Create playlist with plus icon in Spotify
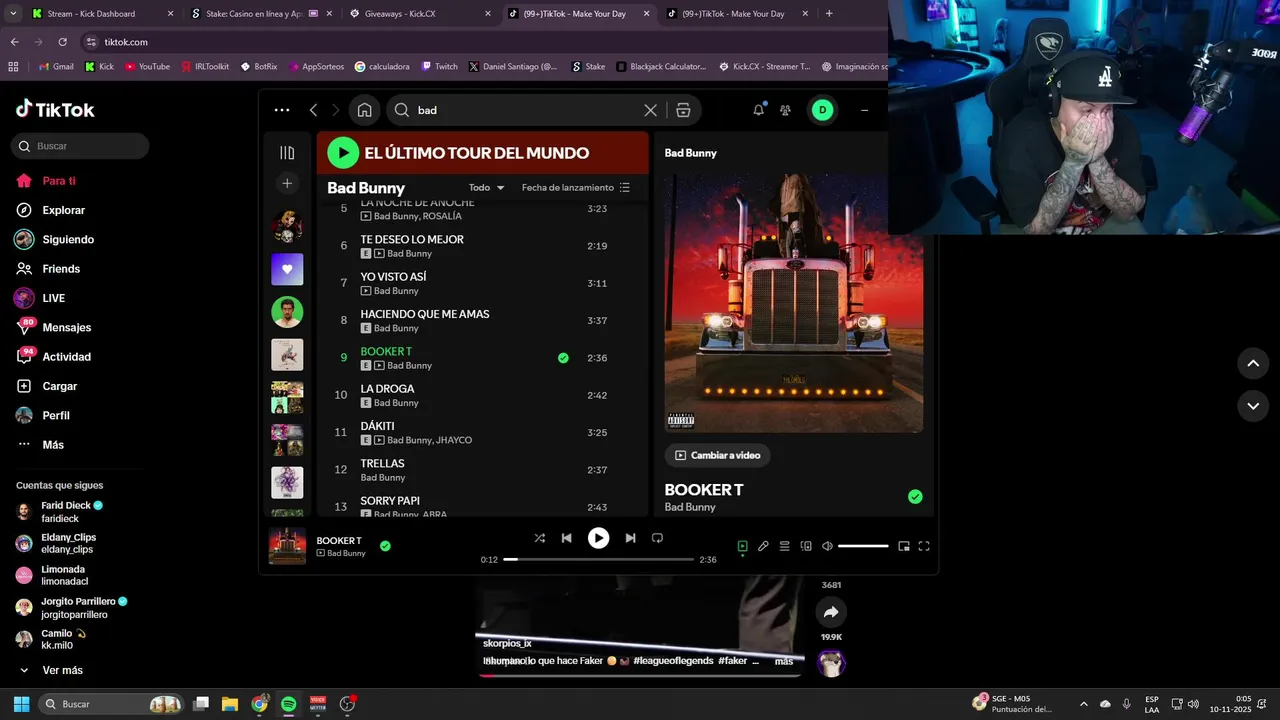Viewport: 1280px width, 720px height. tap(287, 183)
